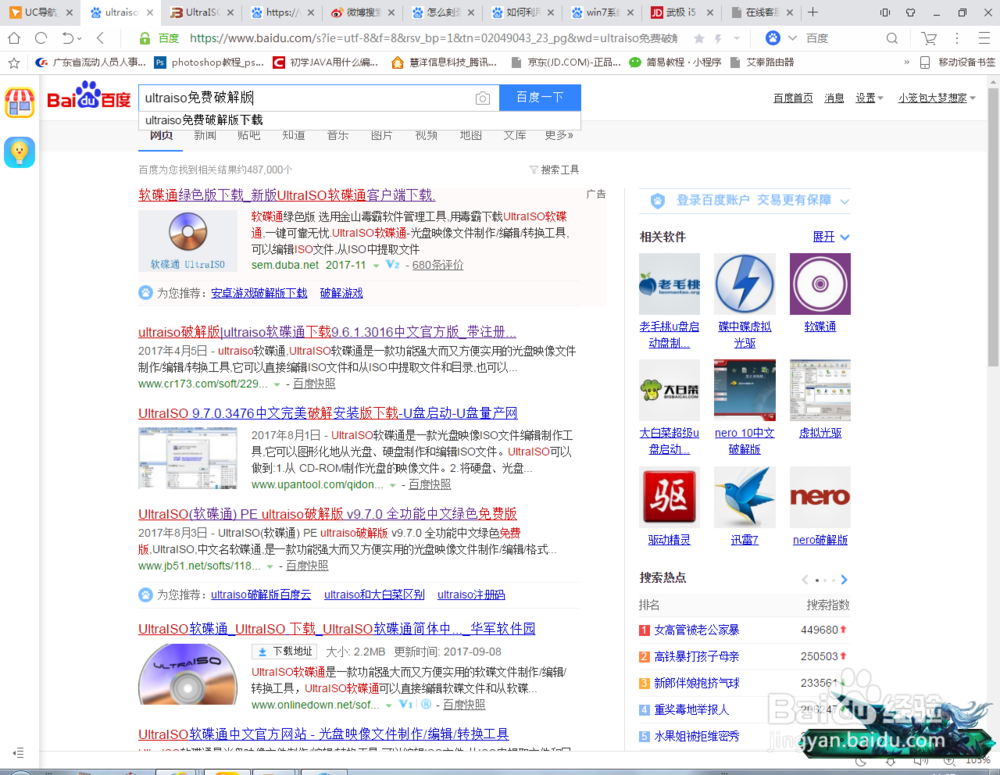Screen dimensions: 1000x775
Task: Click the 破解游戏 recommendation link
Action: (341, 293)
